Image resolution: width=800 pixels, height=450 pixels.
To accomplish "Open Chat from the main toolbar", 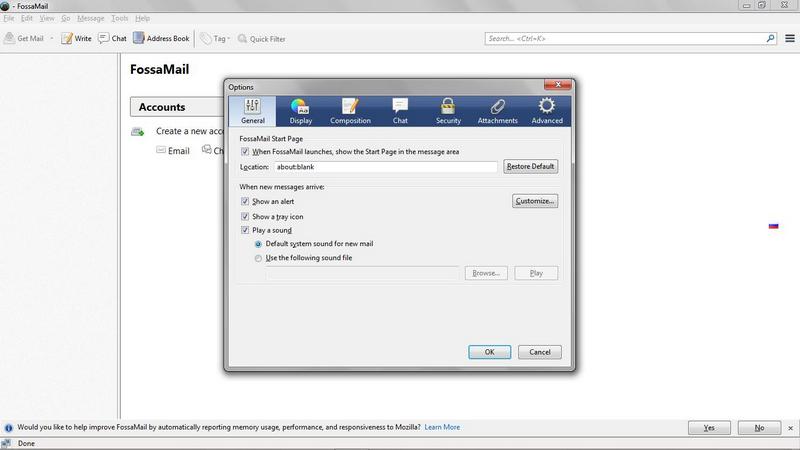I will [112, 38].
